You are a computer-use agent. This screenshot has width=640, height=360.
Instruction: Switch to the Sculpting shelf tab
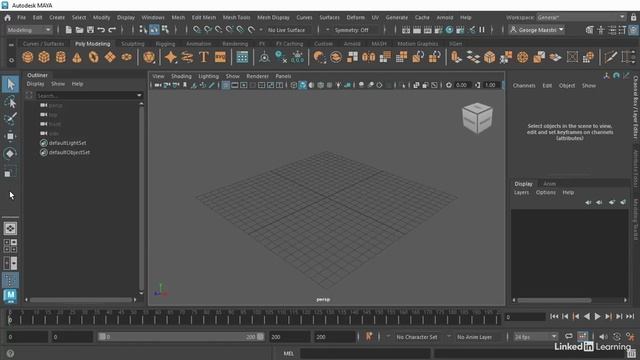(x=133, y=44)
